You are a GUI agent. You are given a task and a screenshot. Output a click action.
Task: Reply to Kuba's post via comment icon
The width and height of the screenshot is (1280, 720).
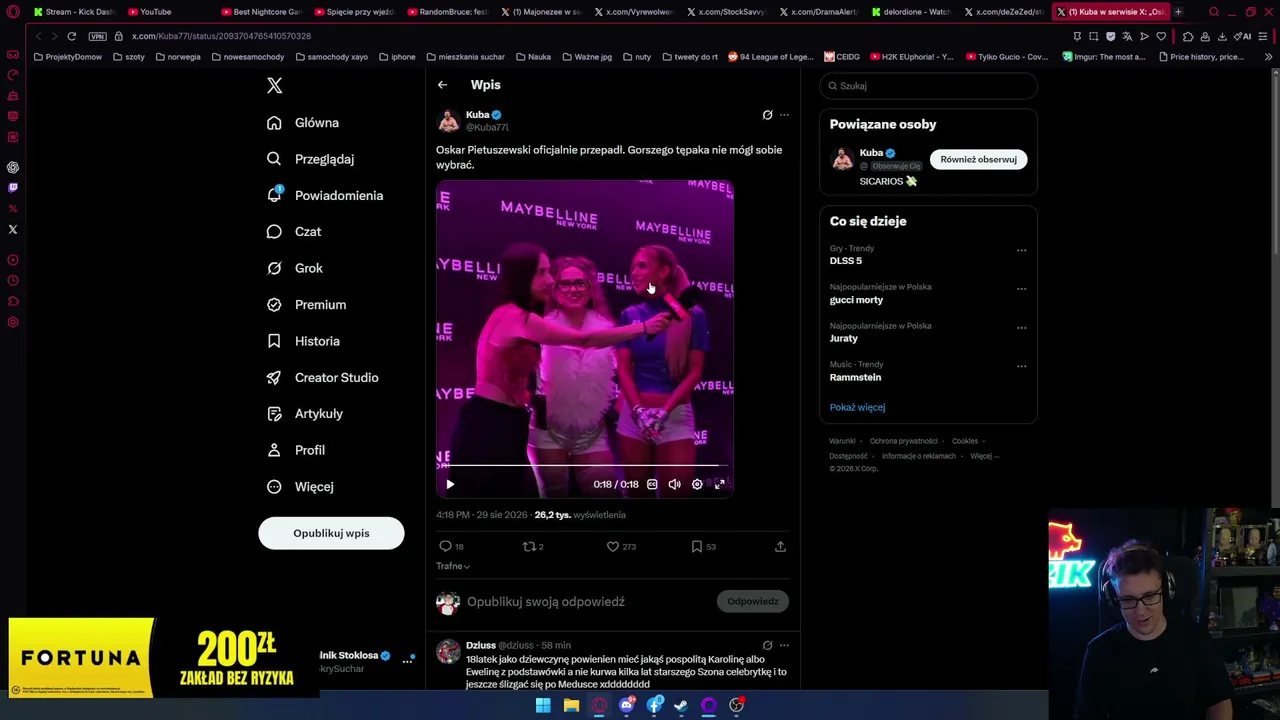pos(446,546)
